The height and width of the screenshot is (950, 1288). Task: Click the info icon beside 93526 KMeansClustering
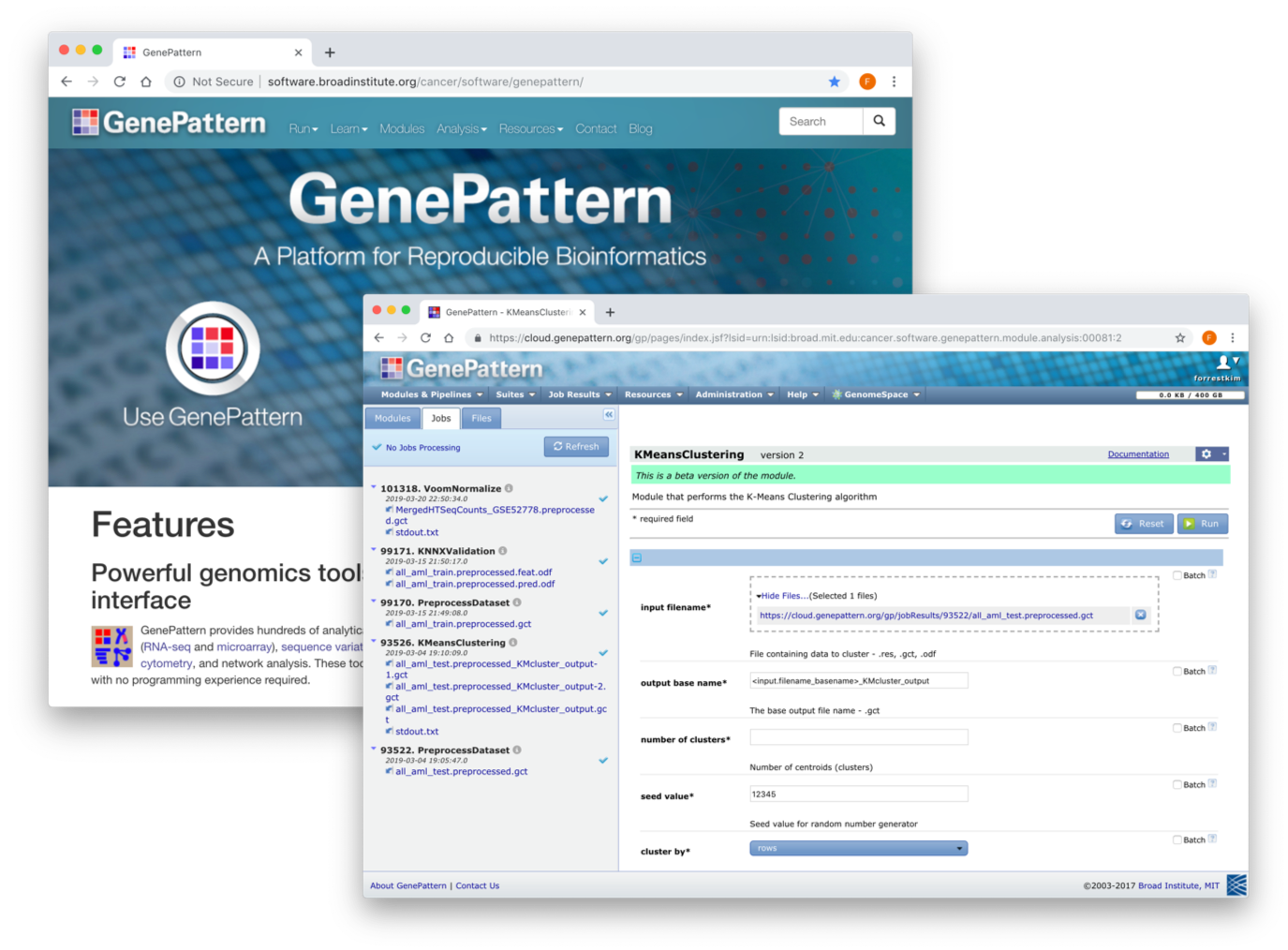(512, 643)
